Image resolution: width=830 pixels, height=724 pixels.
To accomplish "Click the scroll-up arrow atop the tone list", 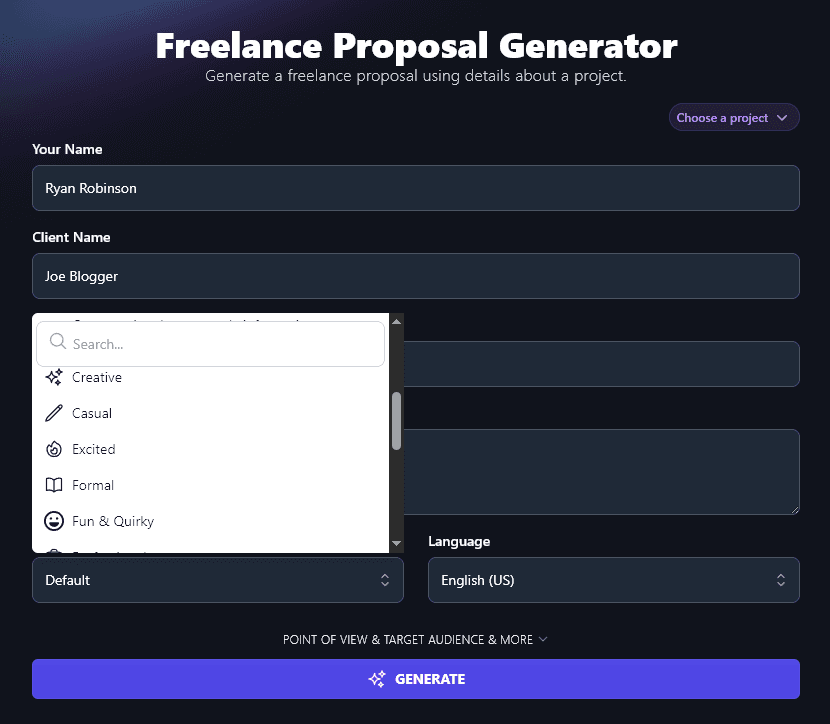I will tap(396, 321).
